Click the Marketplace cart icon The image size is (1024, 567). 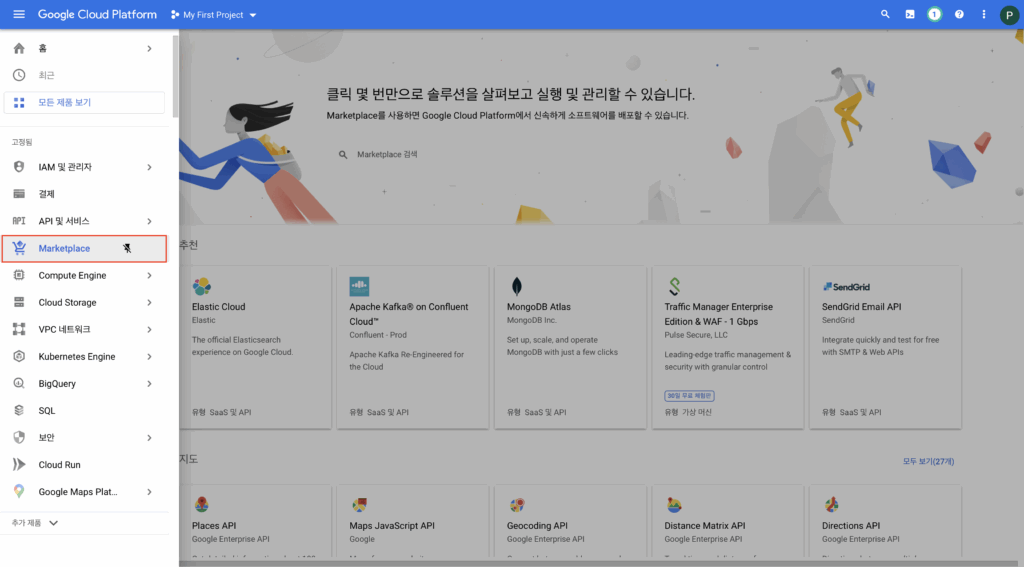pyautogui.click(x=19, y=248)
